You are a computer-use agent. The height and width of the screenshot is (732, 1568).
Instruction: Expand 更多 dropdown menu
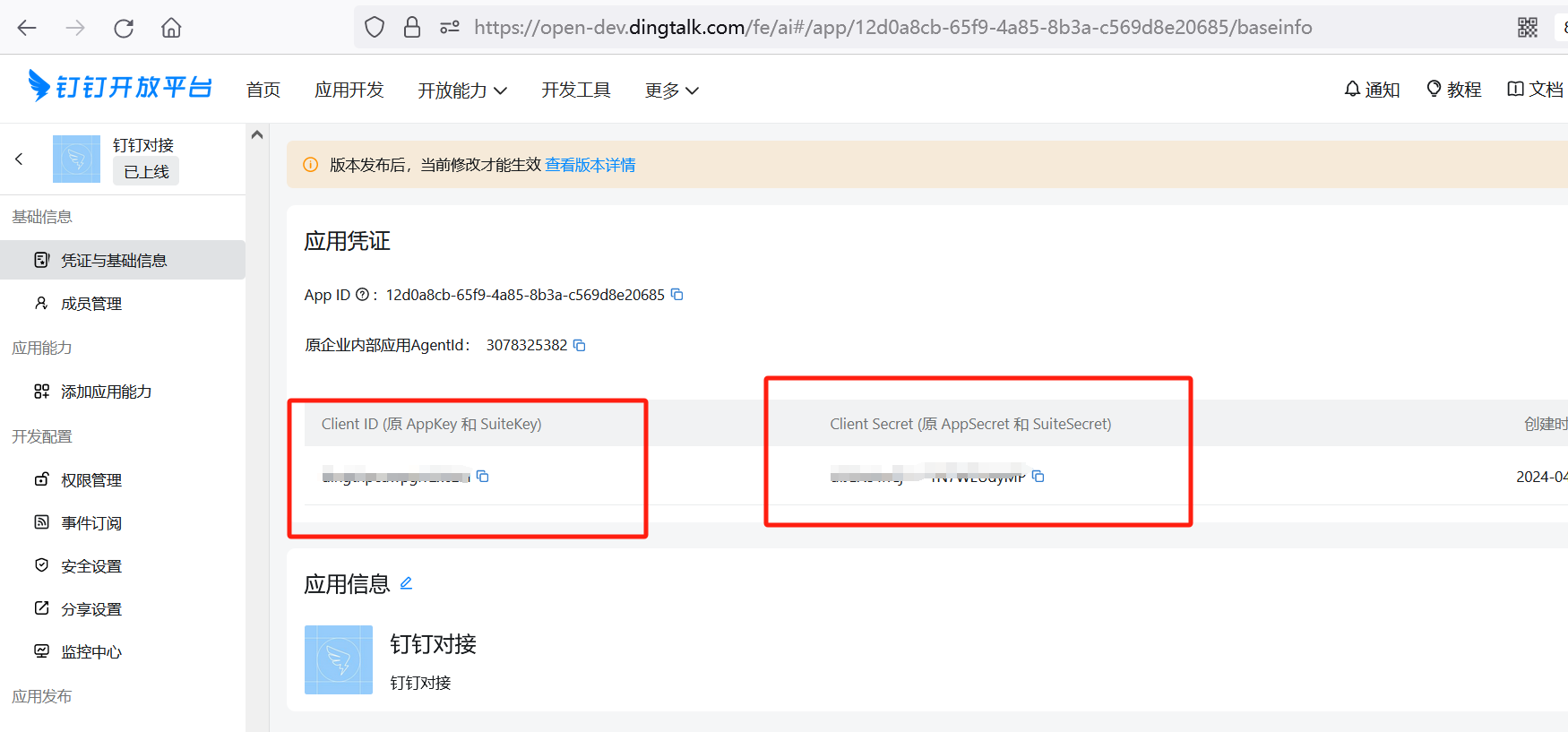click(x=672, y=90)
